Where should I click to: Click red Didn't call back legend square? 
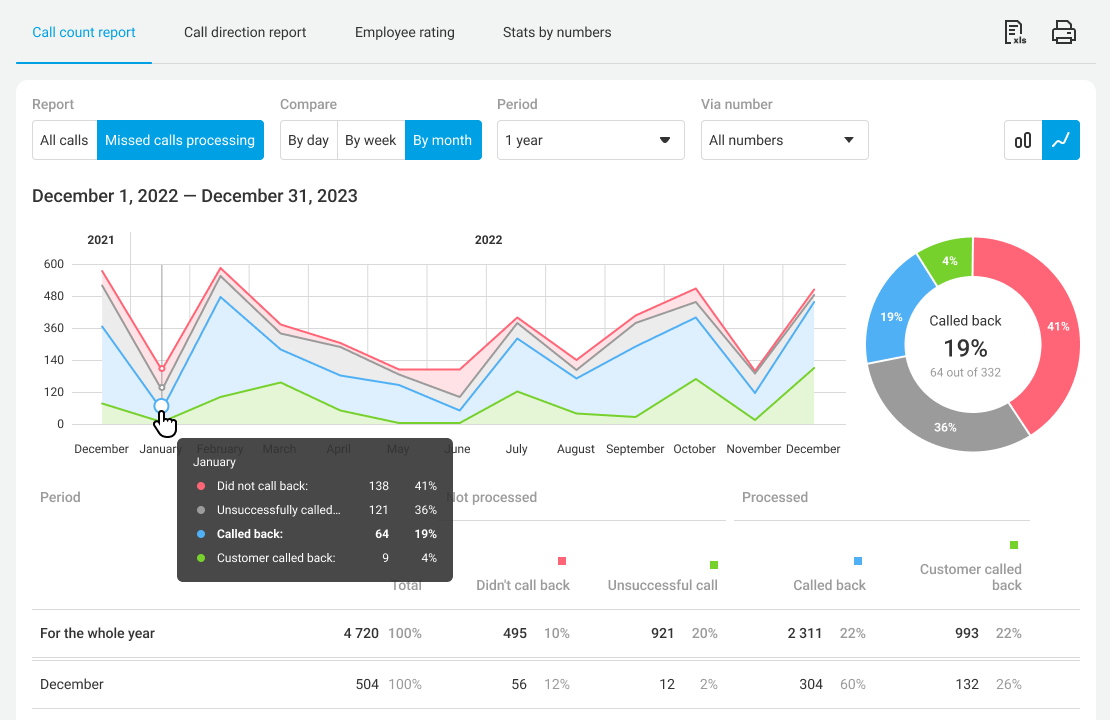(x=562, y=561)
